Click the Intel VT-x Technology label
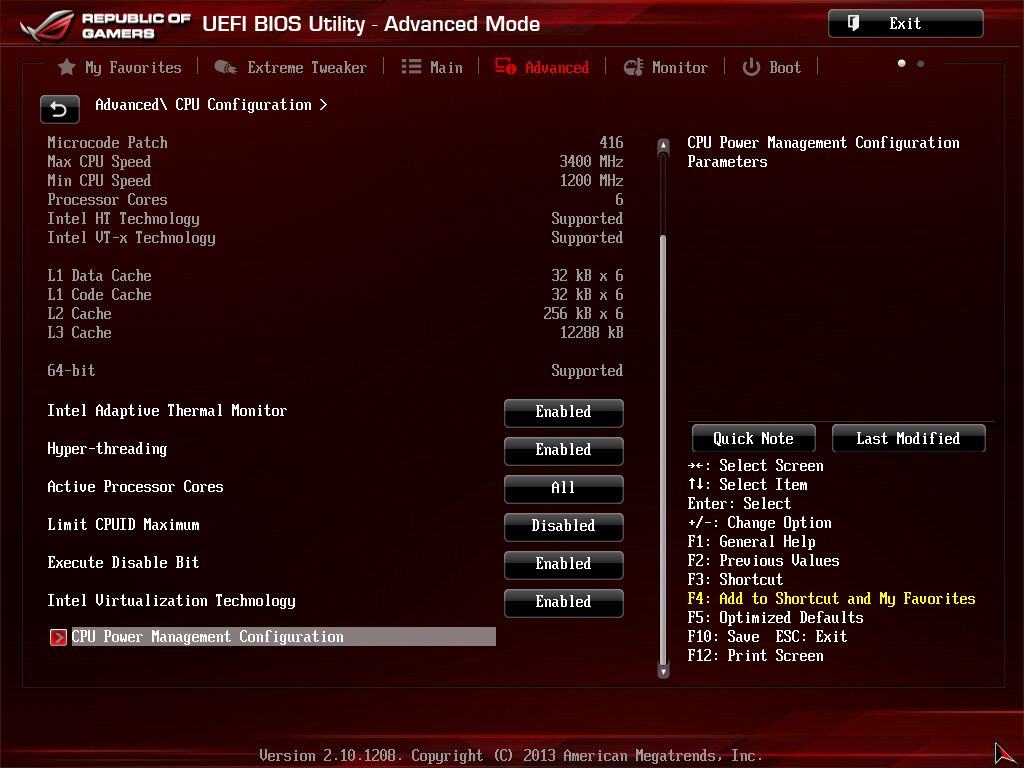1024x768 pixels. tap(131, 238)
